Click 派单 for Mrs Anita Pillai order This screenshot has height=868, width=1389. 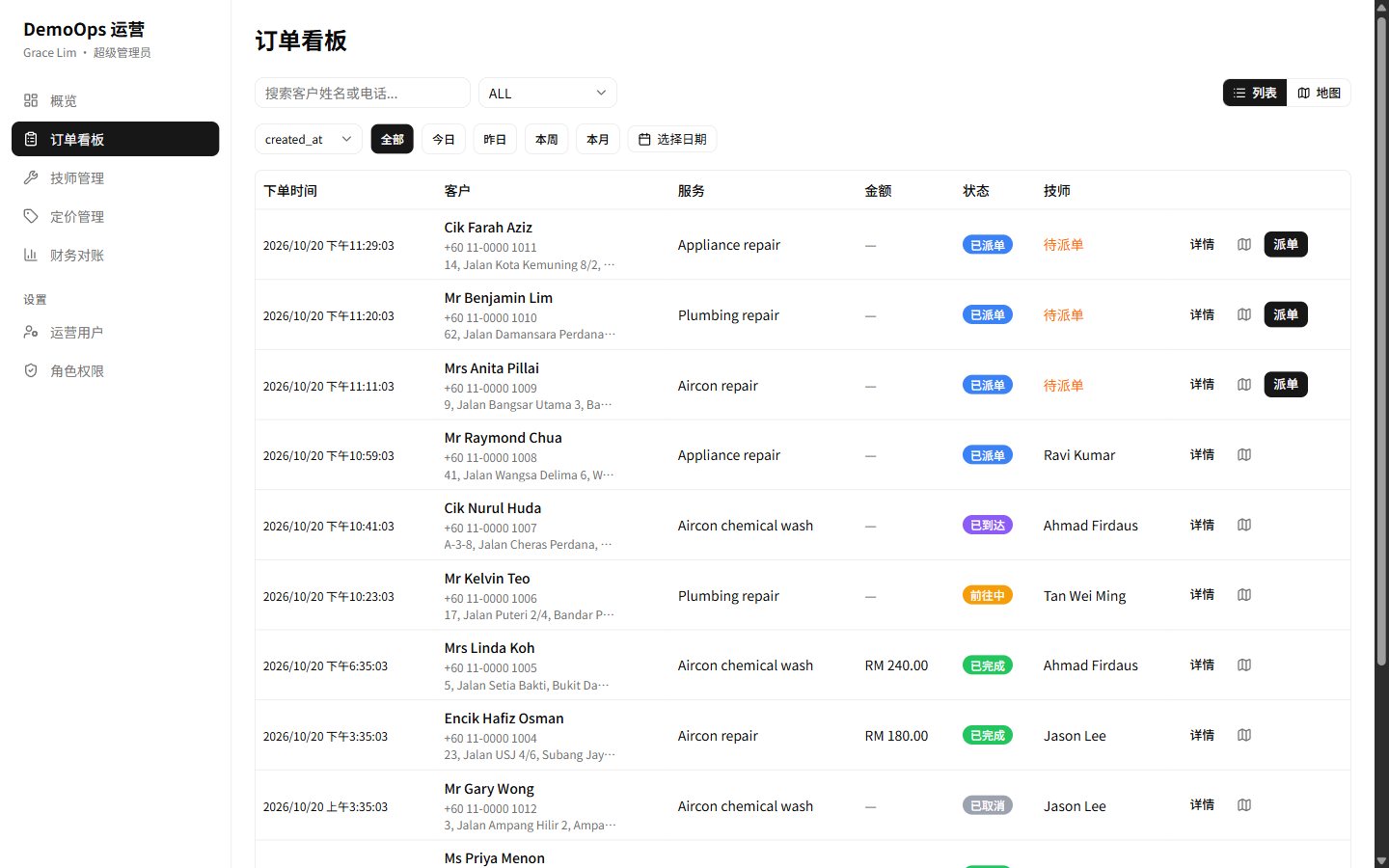(x=1286, y=385)
